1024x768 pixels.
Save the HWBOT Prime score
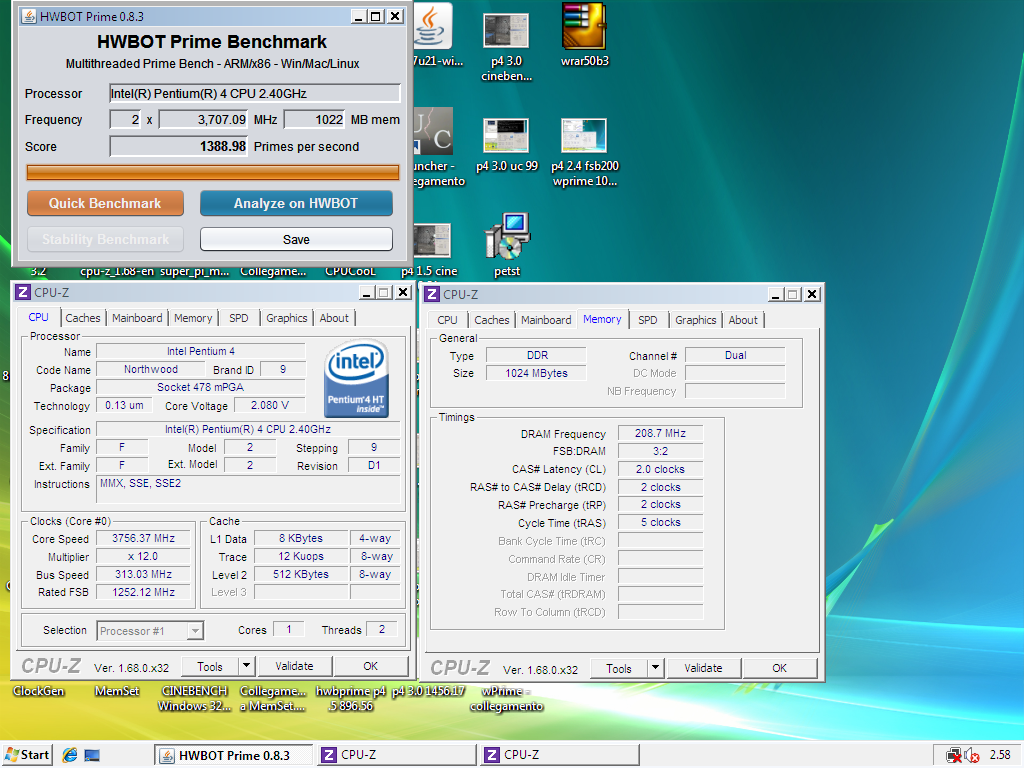pos(296,240)
